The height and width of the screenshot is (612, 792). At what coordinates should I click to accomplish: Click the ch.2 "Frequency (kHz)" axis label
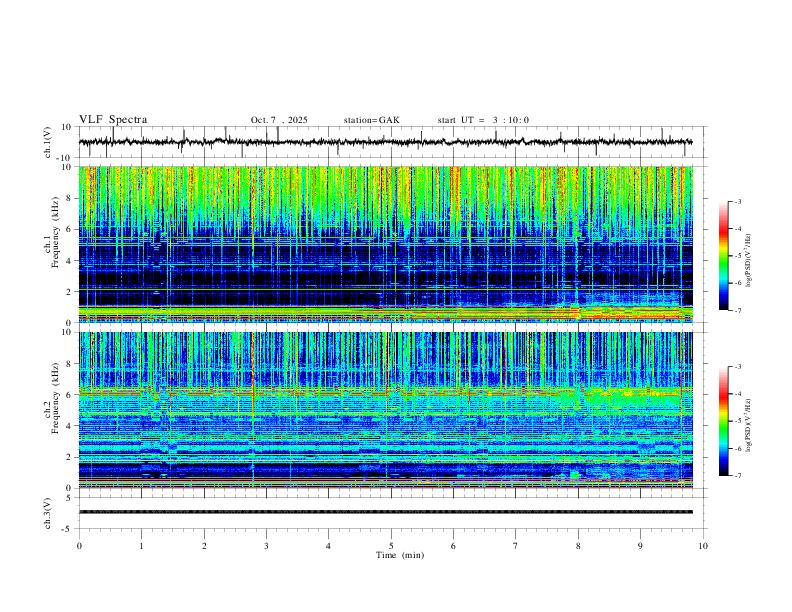pos(55,398)
